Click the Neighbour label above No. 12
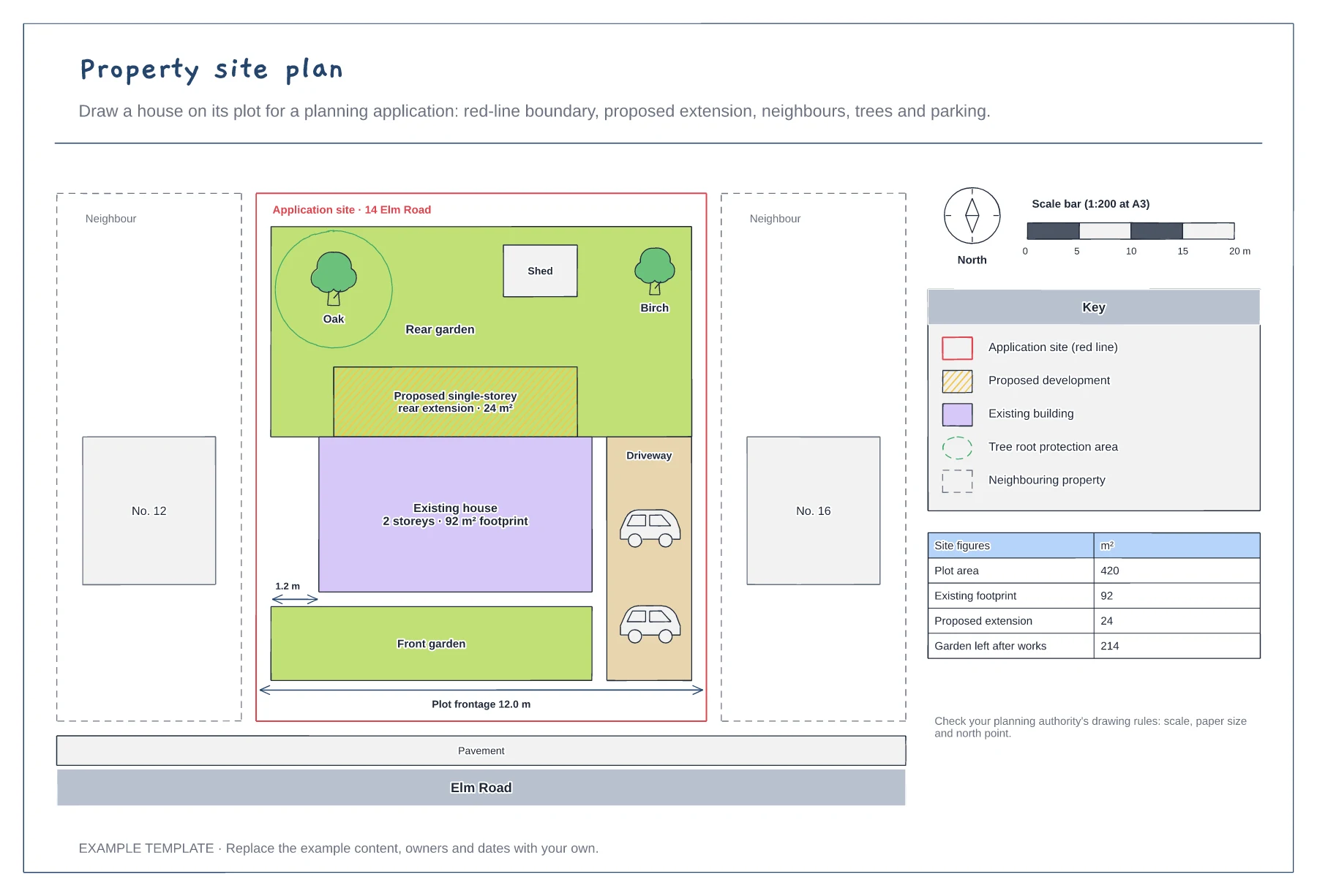The width and height of the screenshot is (1317, 896). (x=110, y=219)
